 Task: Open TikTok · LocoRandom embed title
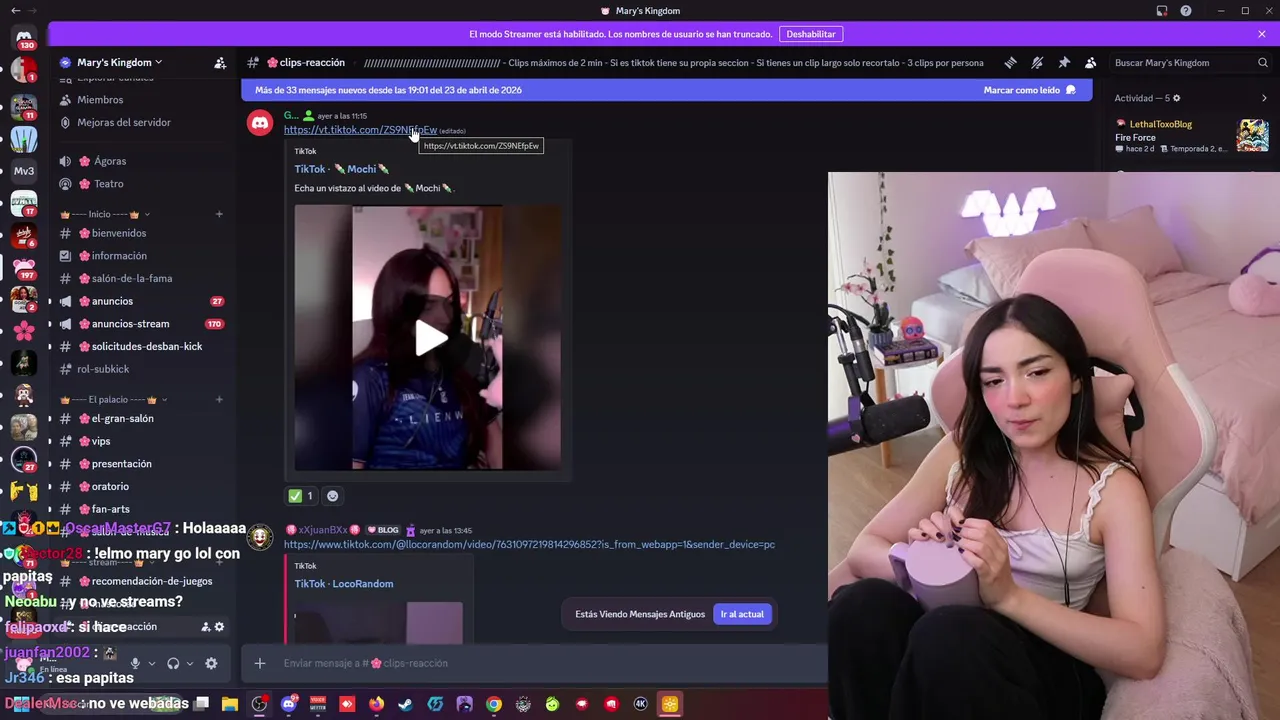344,584
